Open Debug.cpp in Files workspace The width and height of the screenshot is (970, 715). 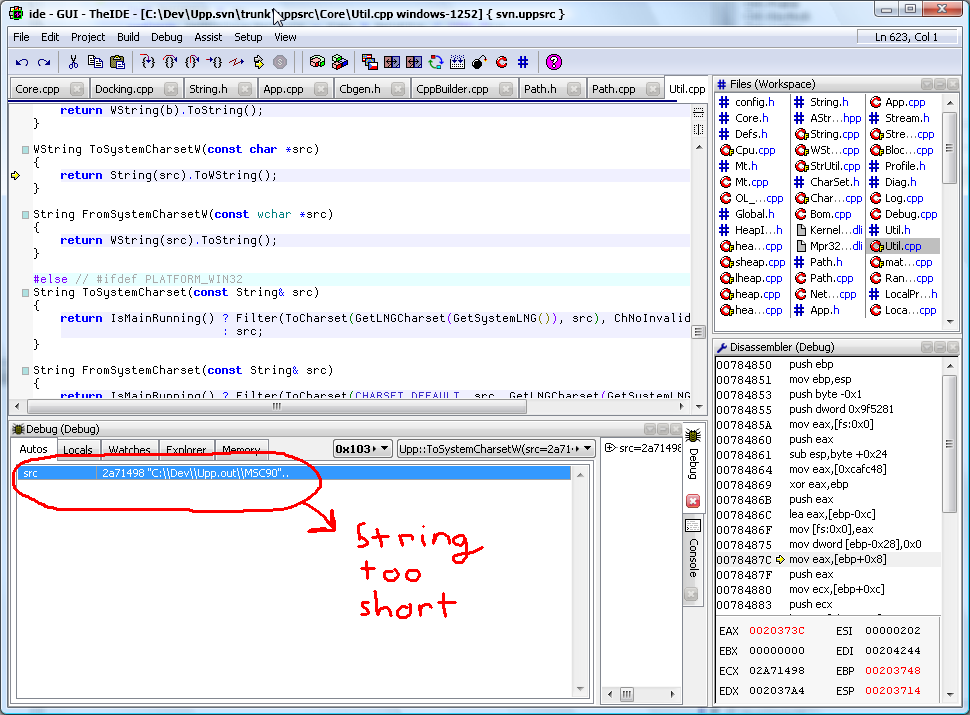(910, 214)
